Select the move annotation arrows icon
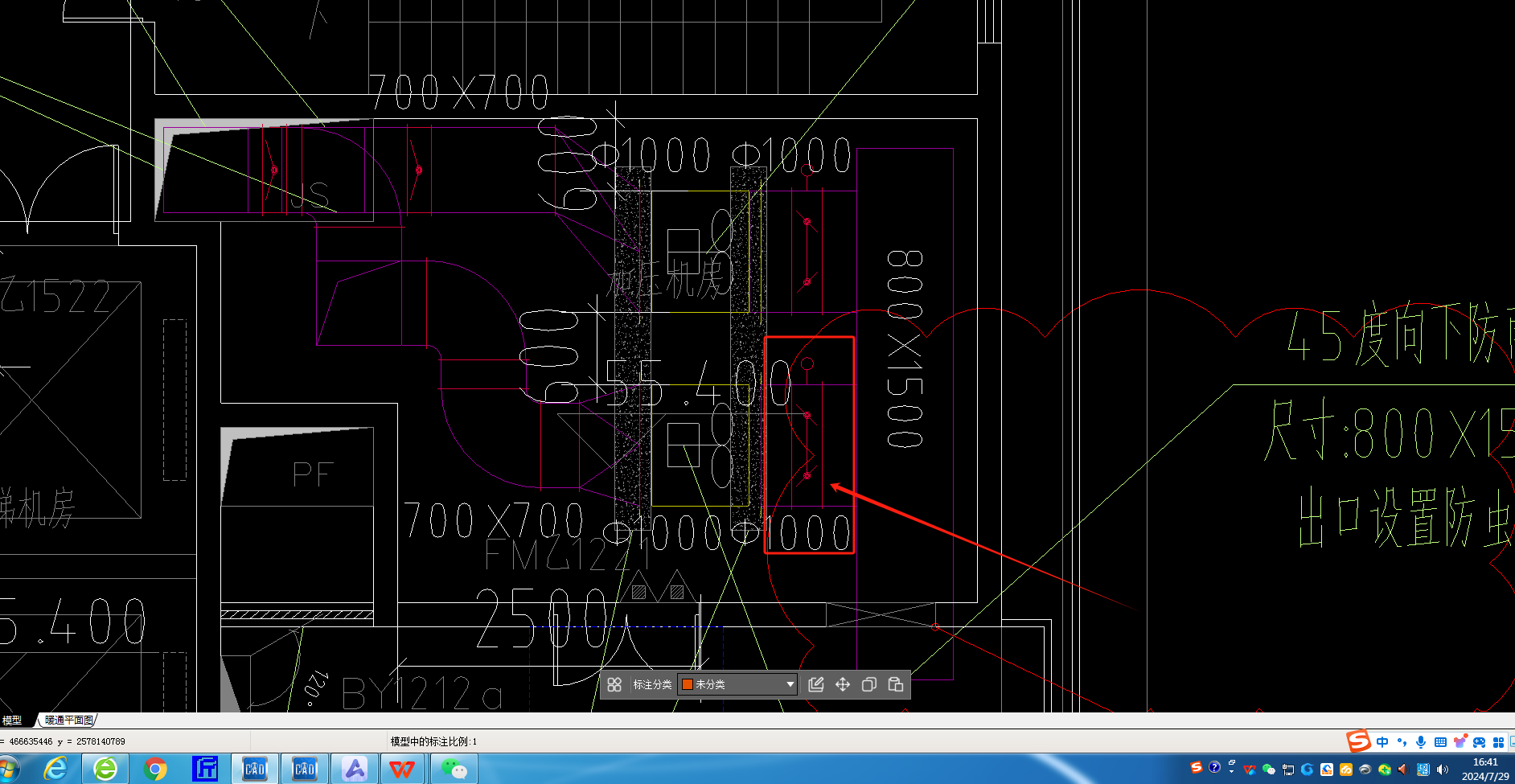The width and height of the screenshot is (1515, 784). point(843,684)
